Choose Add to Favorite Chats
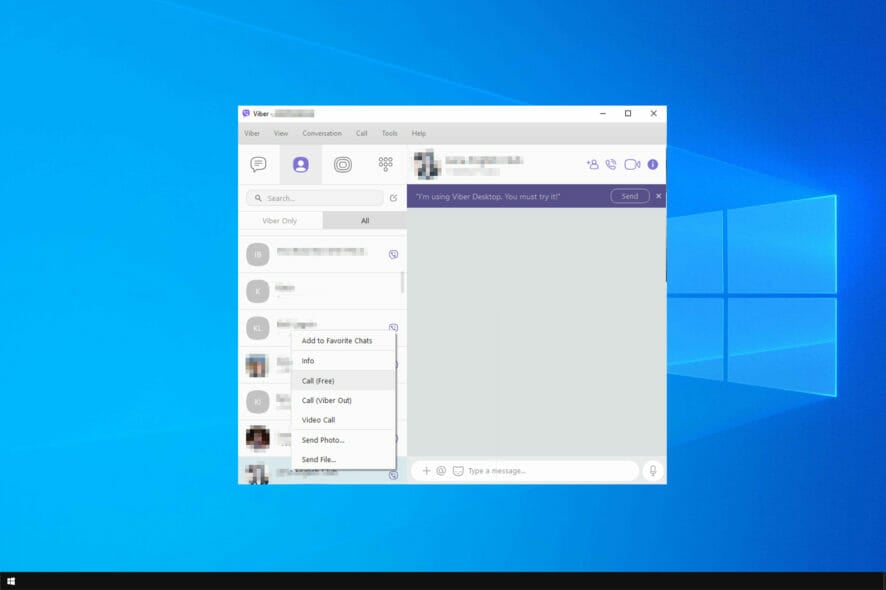Screen dimensions: 886x590 pyautogui.click(x=344, y=341)
